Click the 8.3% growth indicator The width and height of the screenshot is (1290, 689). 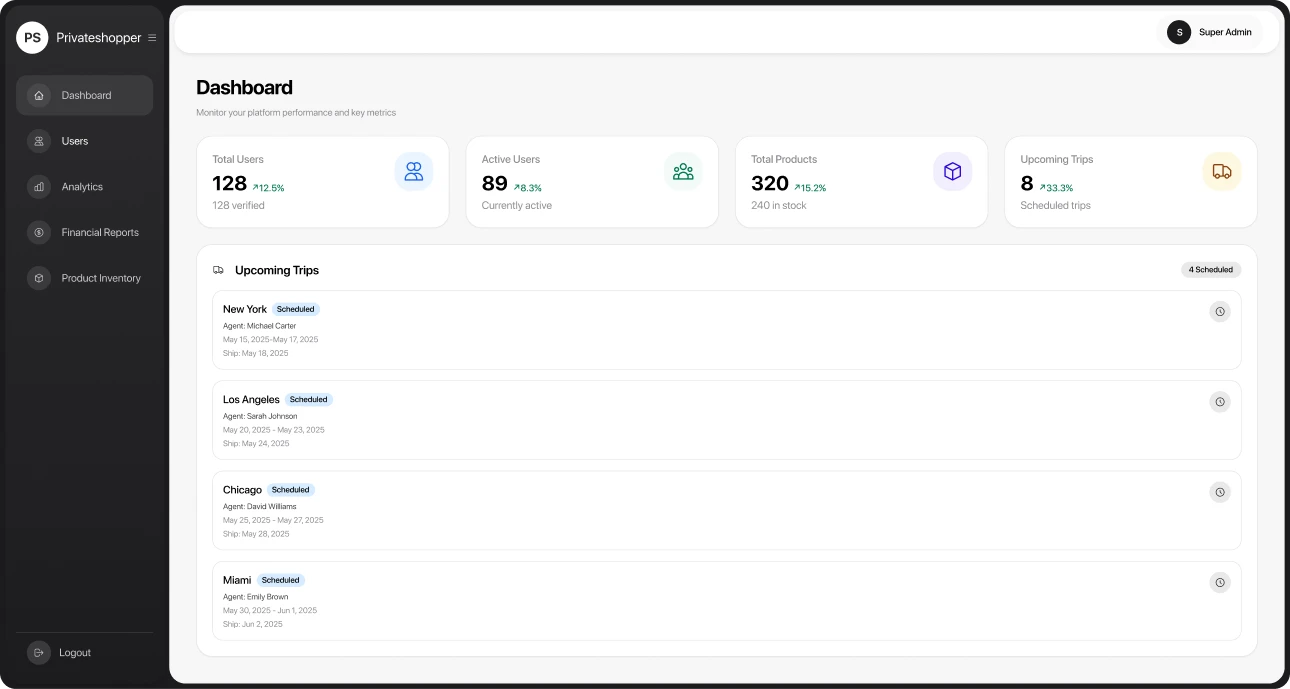coord(528,188)
